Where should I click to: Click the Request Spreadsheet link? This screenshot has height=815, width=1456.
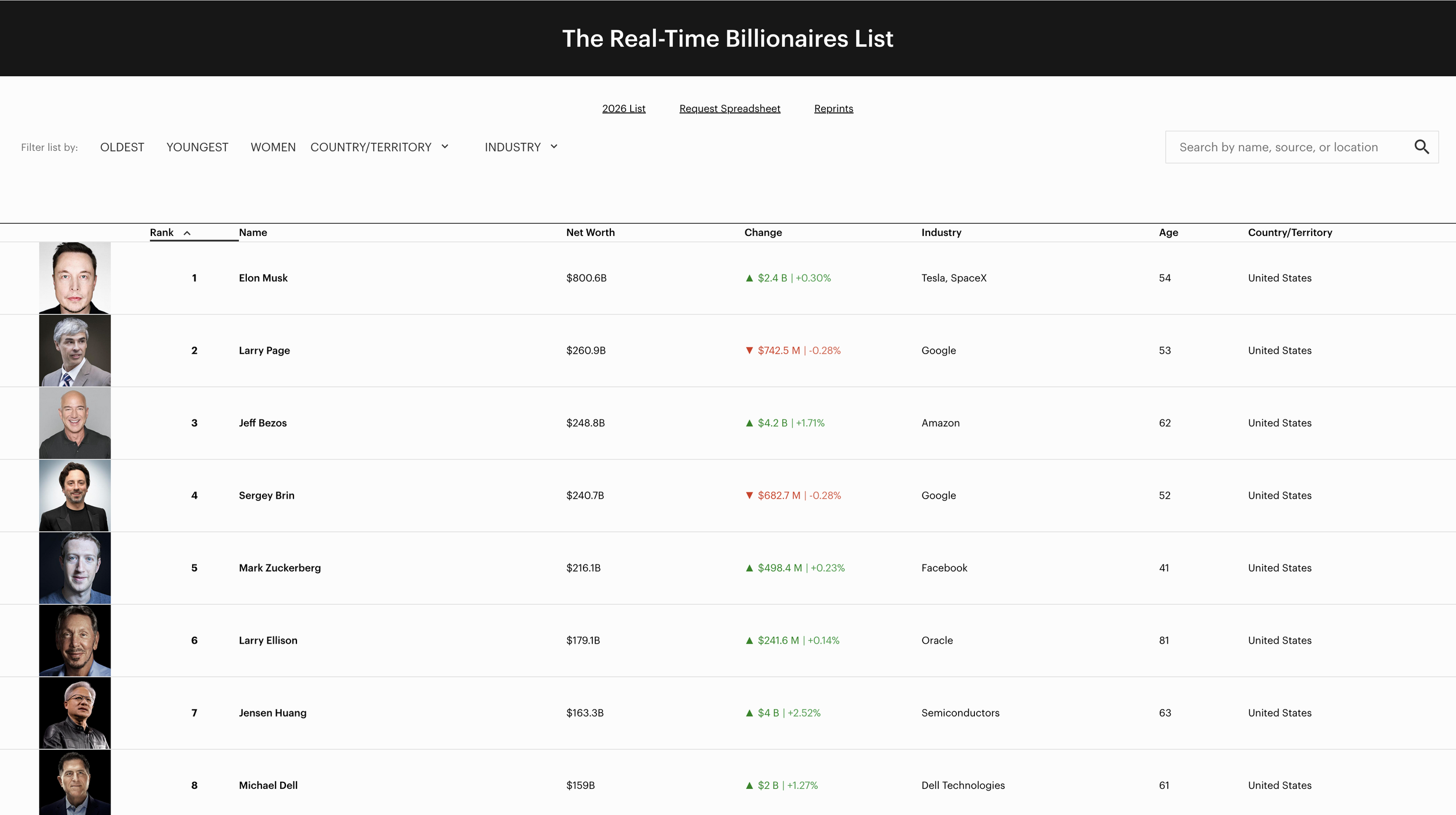(729, 108)
